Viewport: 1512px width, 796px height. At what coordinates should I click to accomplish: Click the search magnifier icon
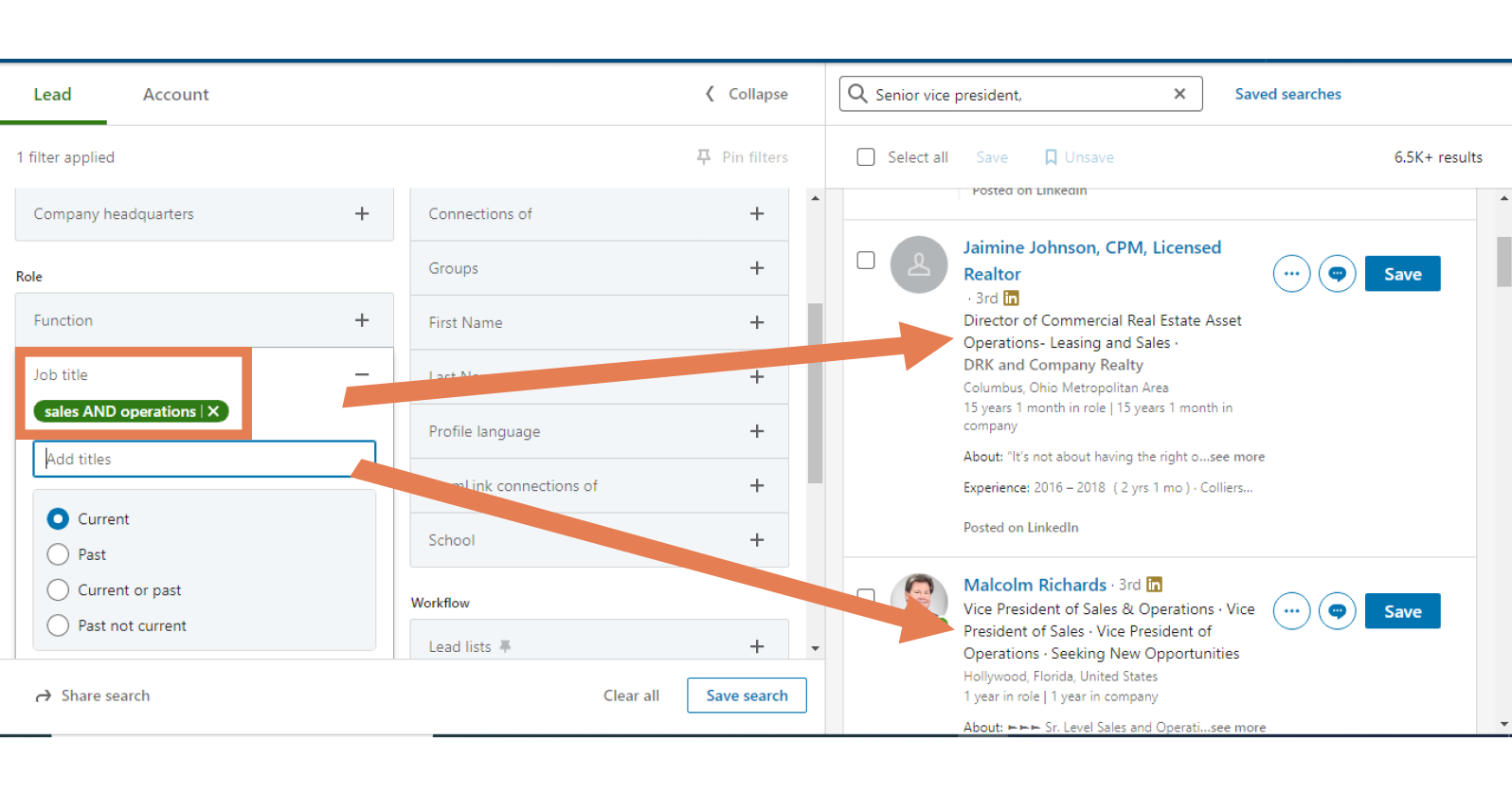(857, 94)
